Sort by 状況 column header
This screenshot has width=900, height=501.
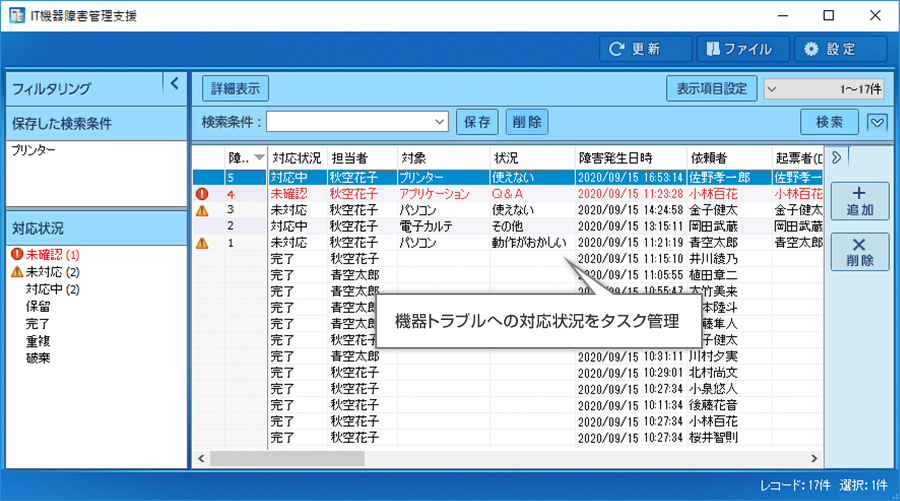point(532,158)
